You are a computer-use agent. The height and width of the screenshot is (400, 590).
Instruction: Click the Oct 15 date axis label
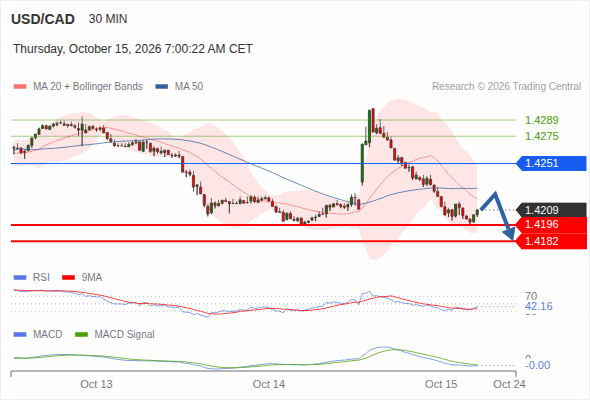[441, 384]
